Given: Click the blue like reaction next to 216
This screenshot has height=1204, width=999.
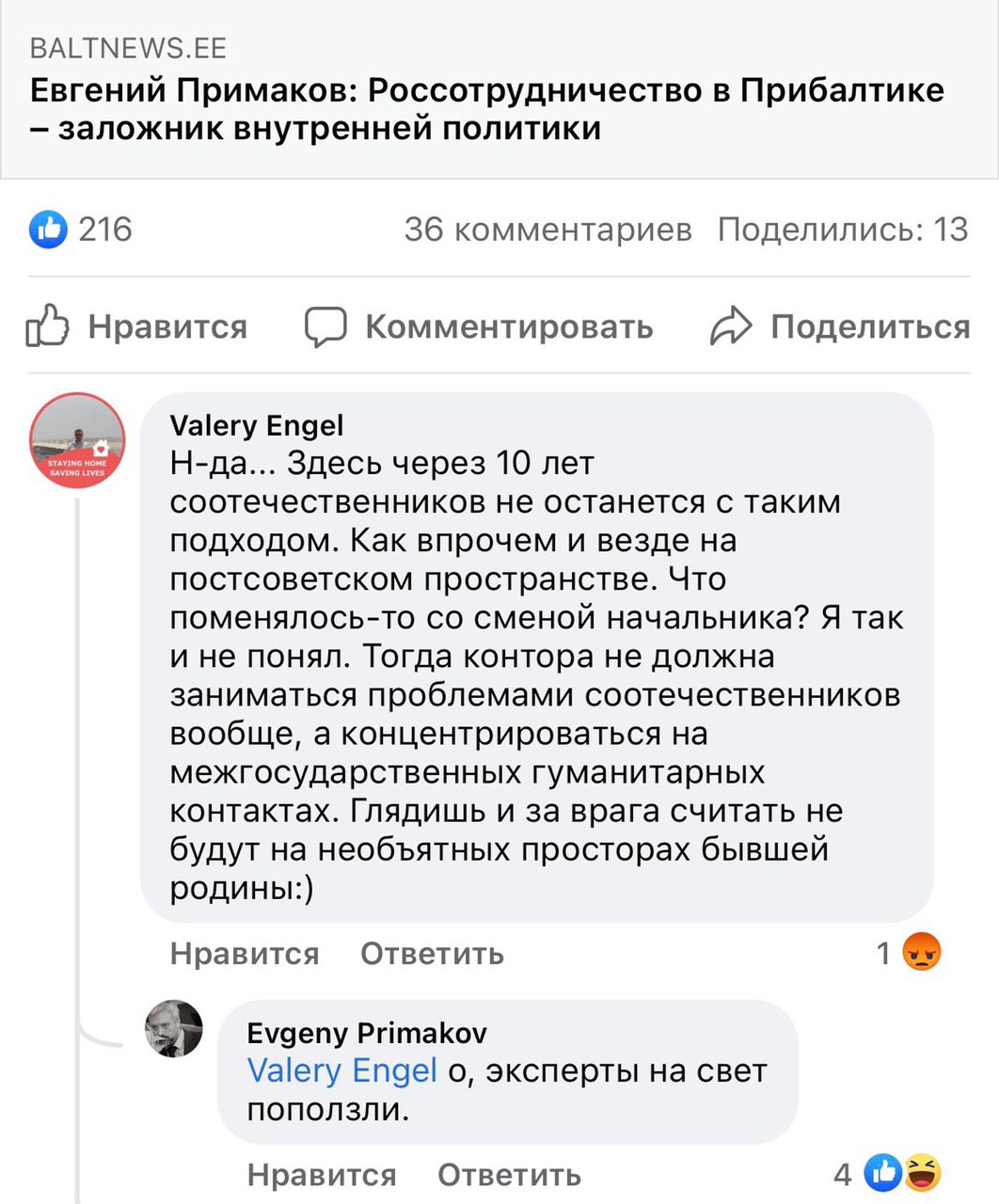Looking at the screenshot, I should [x=49, y=230].
